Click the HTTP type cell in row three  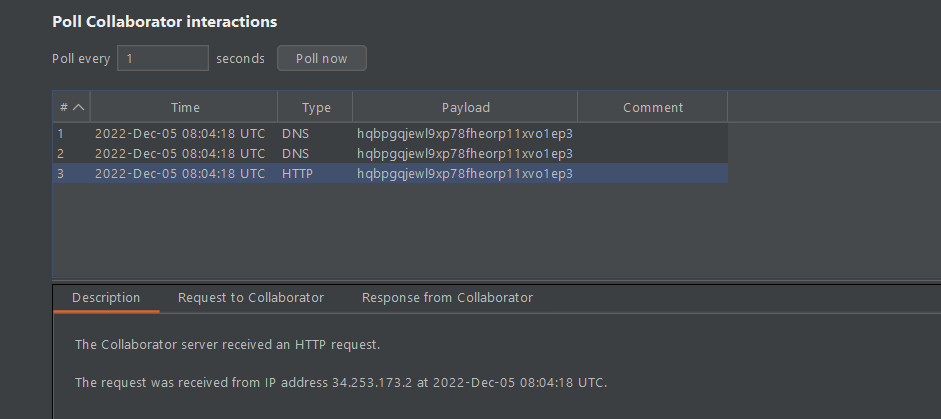(x=298, y=173)
